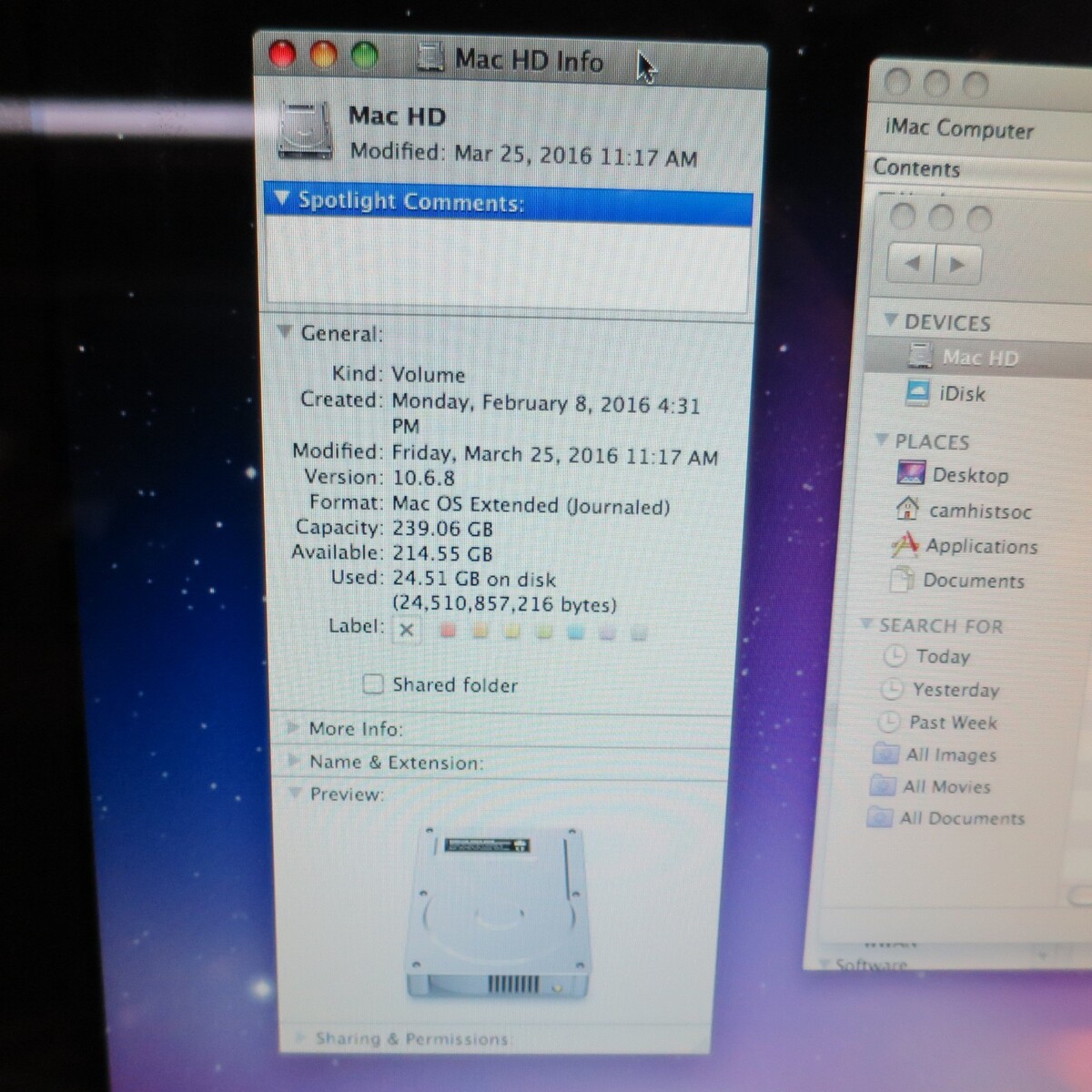Open the Desktop folder in Places

pos(969,475)
